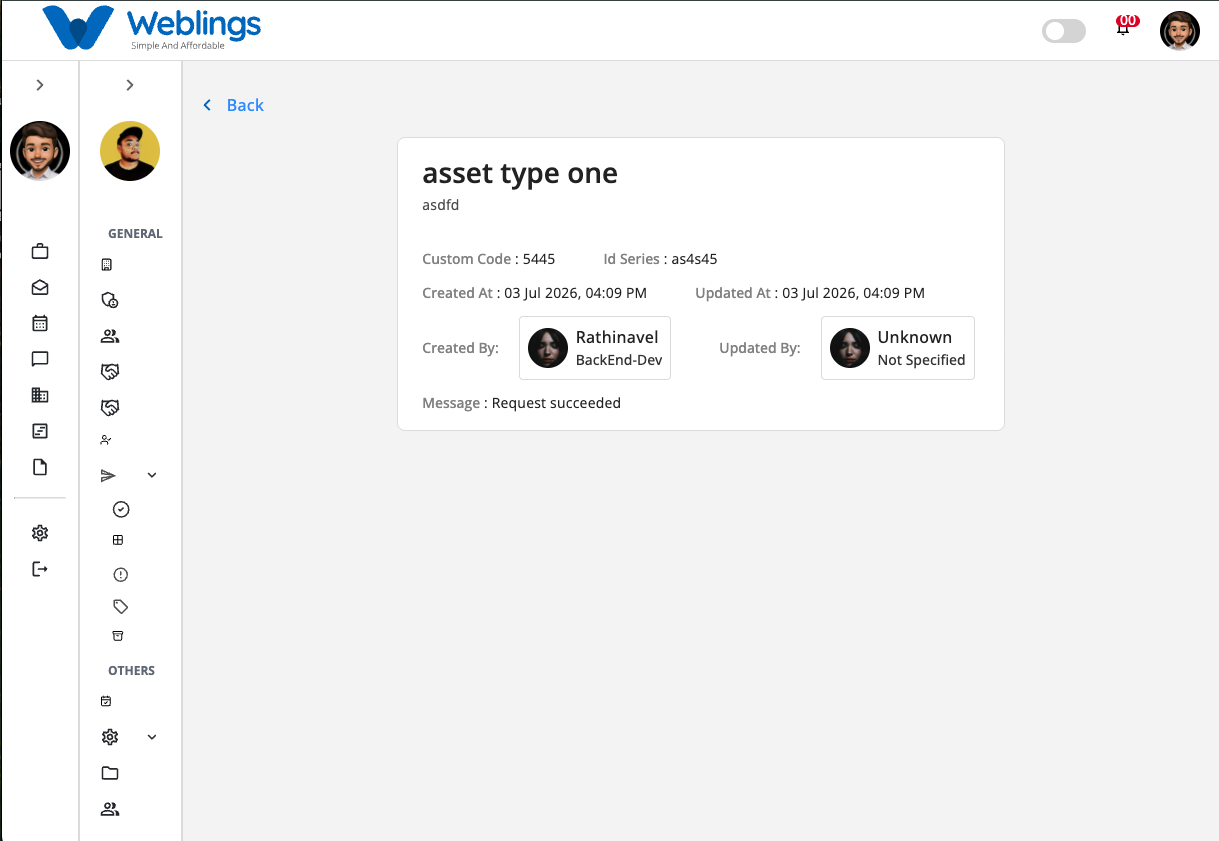Open the briefcase icon in left rail
Screen dimensions: 1219x841
40,251
